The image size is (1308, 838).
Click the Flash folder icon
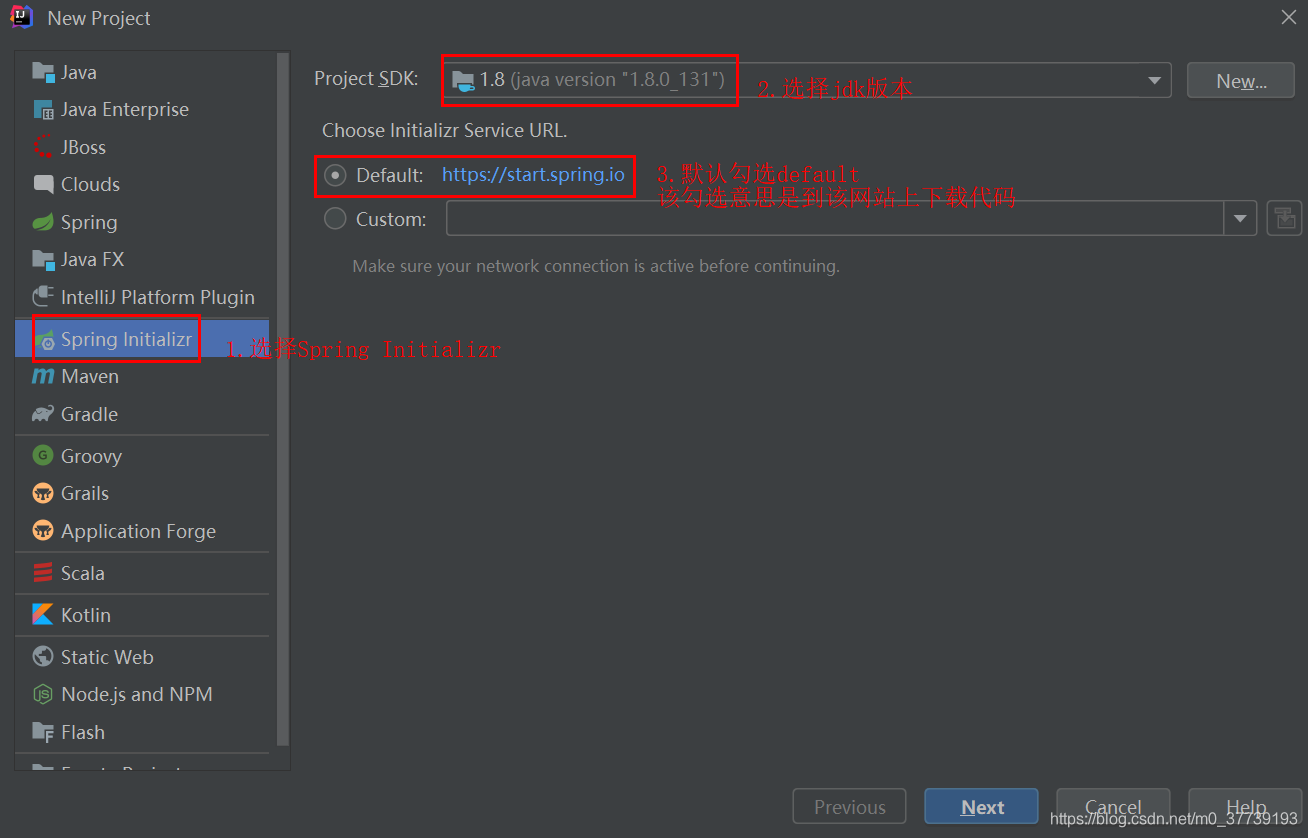click(43, 732)
